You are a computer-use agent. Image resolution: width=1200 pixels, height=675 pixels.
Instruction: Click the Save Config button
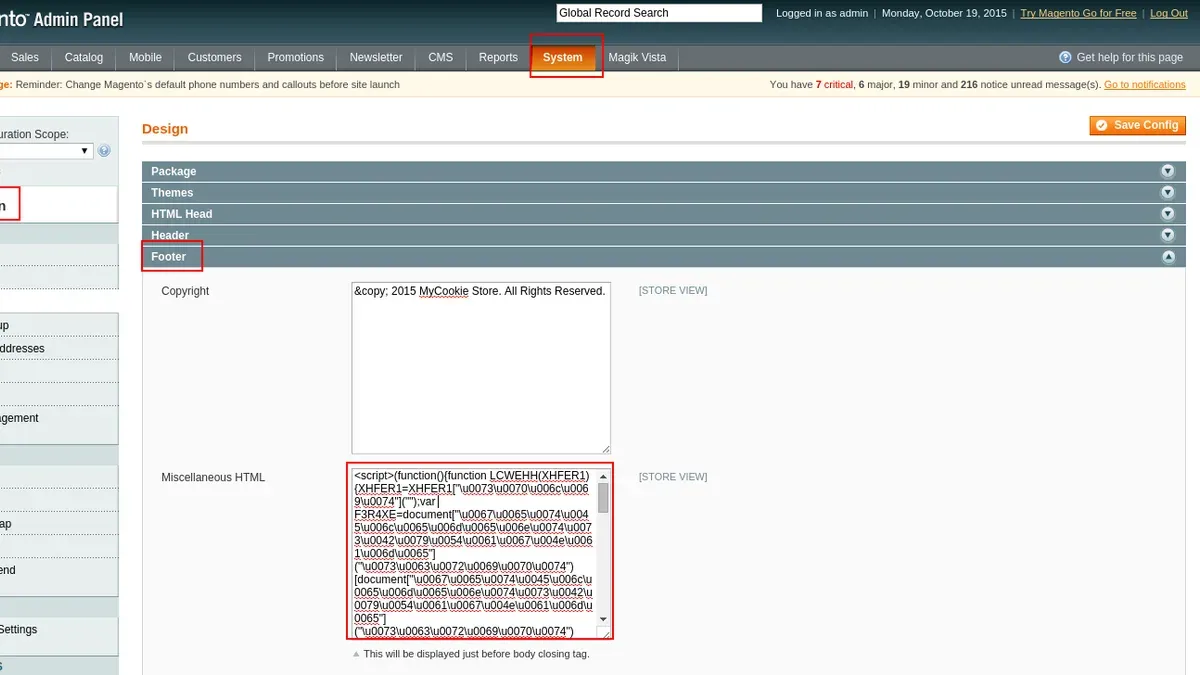tap(1138, 125)
